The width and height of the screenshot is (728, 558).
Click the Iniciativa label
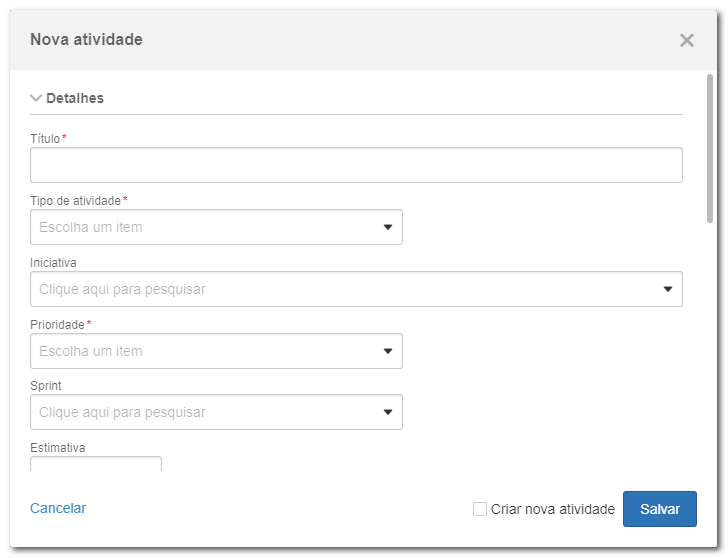tap(53, 263)
